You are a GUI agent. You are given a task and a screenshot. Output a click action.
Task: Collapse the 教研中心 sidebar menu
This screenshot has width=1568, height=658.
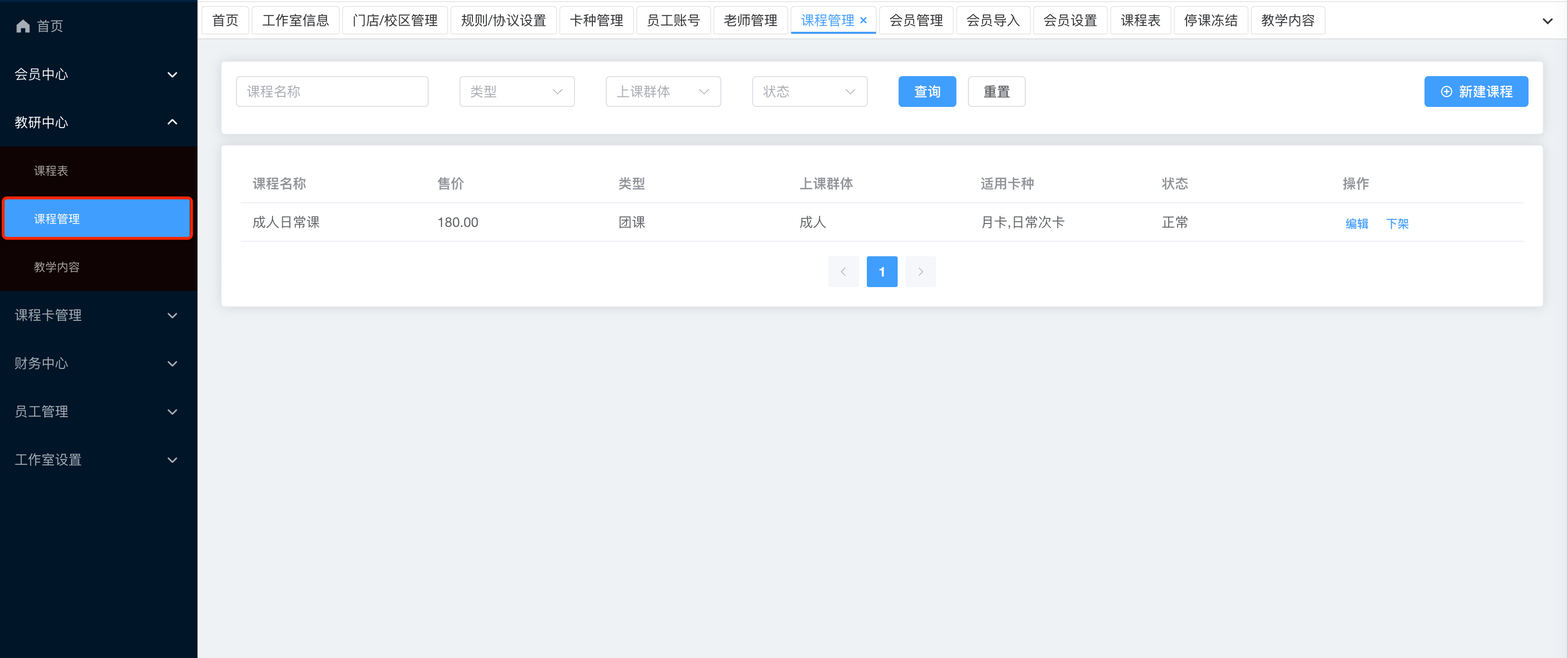[x=97, y=122]
